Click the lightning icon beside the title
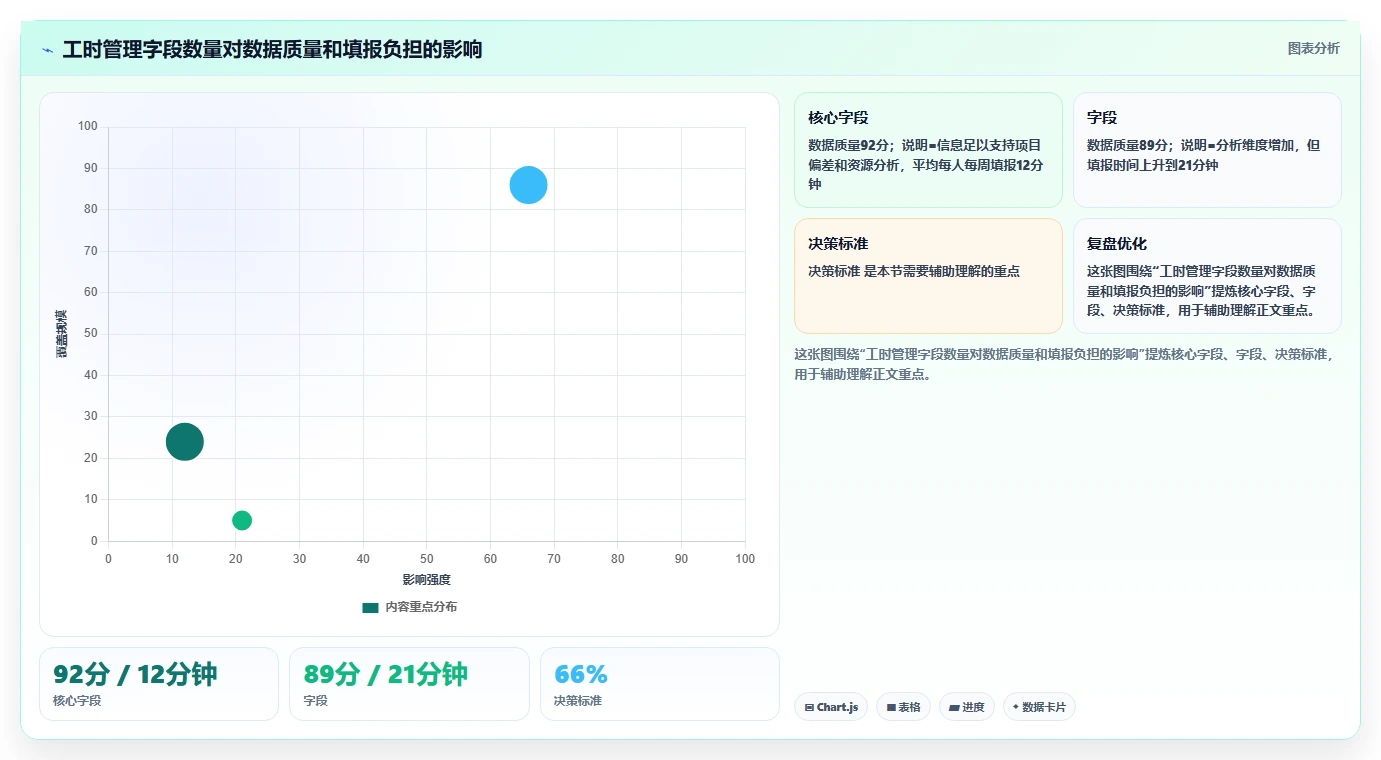1381x760 pixels. (47, 50)
